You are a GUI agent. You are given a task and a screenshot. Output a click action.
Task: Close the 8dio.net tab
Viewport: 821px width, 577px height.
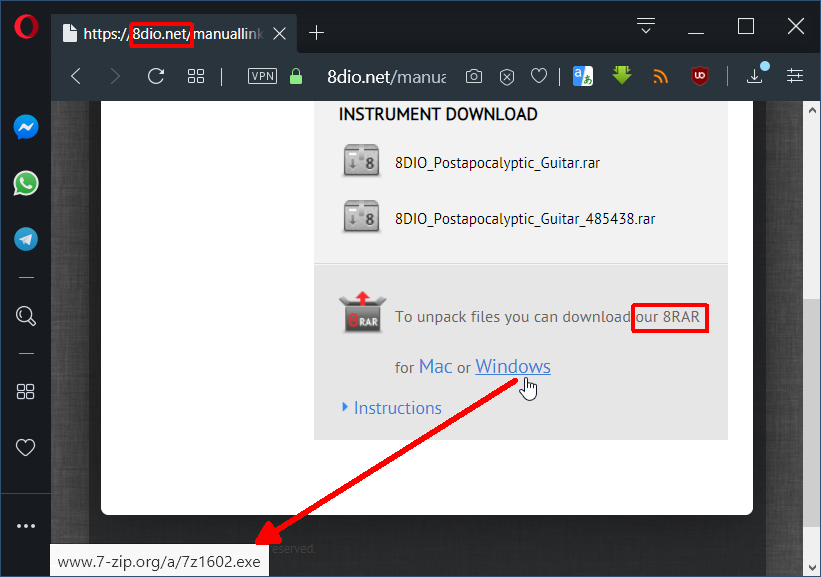(x=280, y=34)
